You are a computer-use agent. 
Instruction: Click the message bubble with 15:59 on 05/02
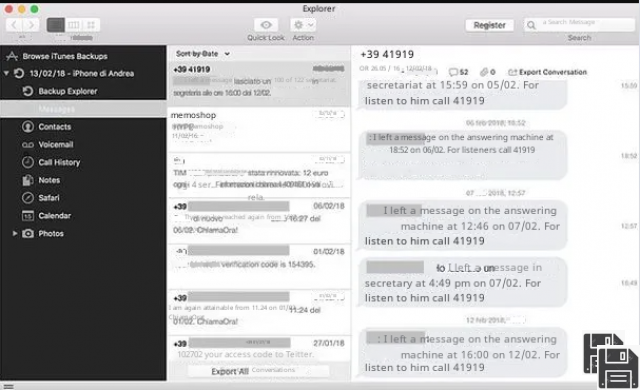(x=462, y=95)
